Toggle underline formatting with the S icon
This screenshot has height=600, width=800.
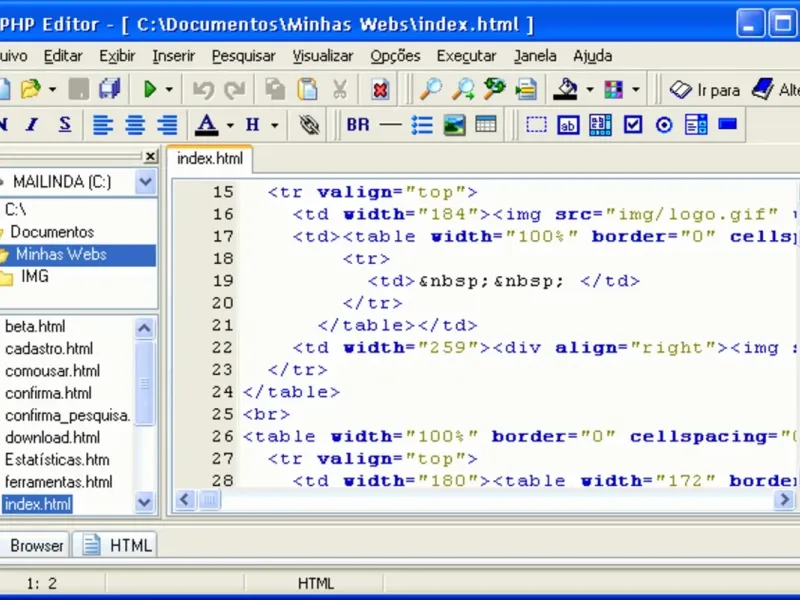point(65,124)
